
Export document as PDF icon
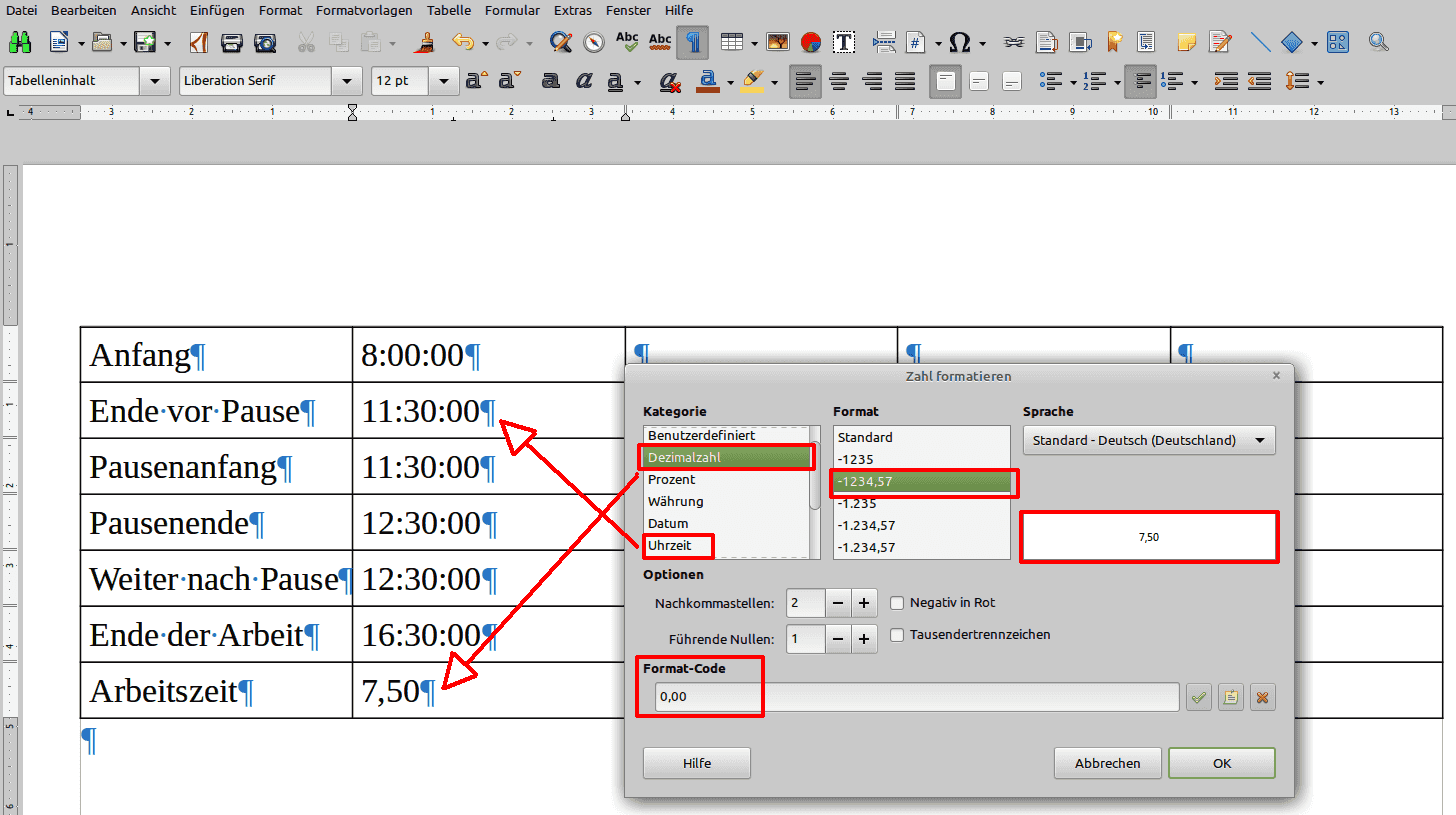click(199, 42)
